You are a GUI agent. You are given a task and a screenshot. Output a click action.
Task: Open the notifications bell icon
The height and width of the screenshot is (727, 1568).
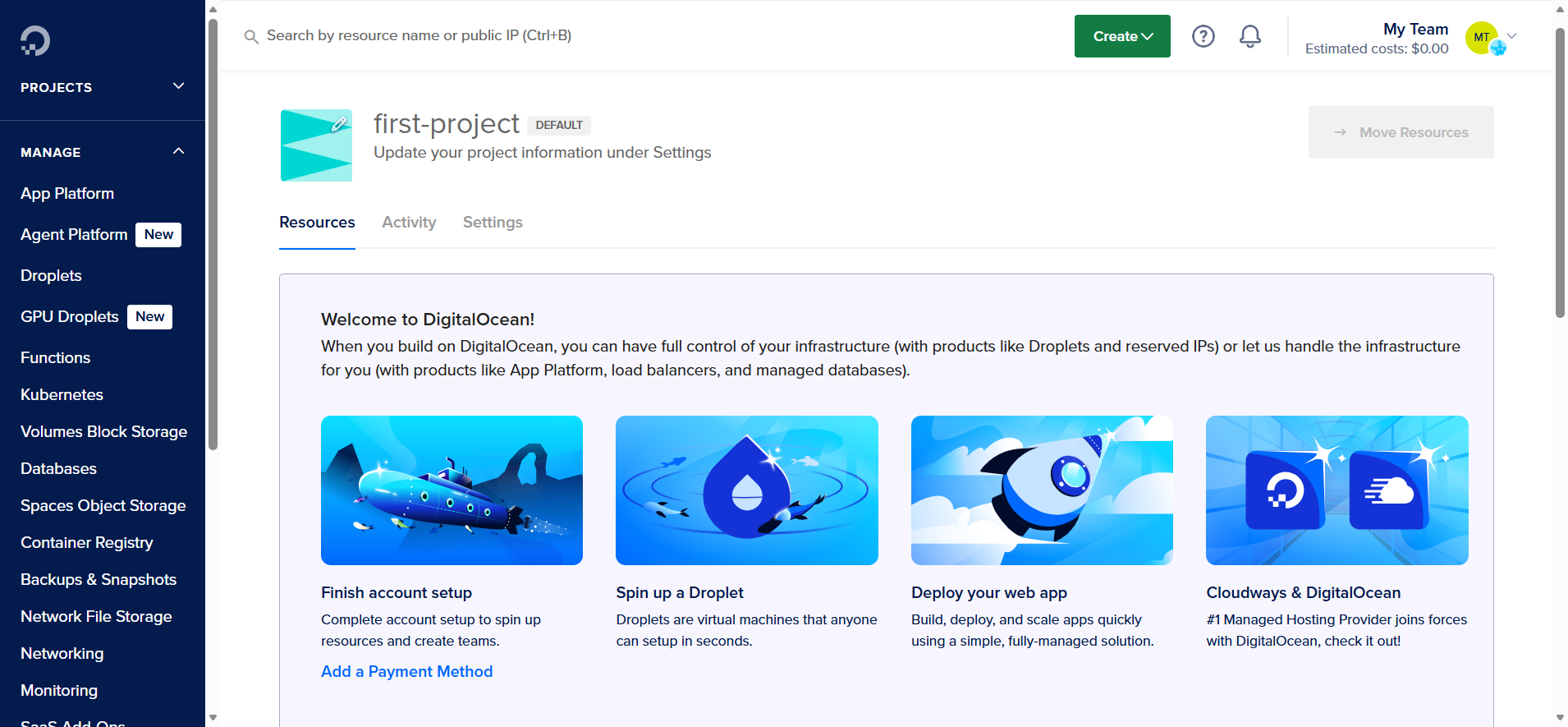tap(1250, 36)
